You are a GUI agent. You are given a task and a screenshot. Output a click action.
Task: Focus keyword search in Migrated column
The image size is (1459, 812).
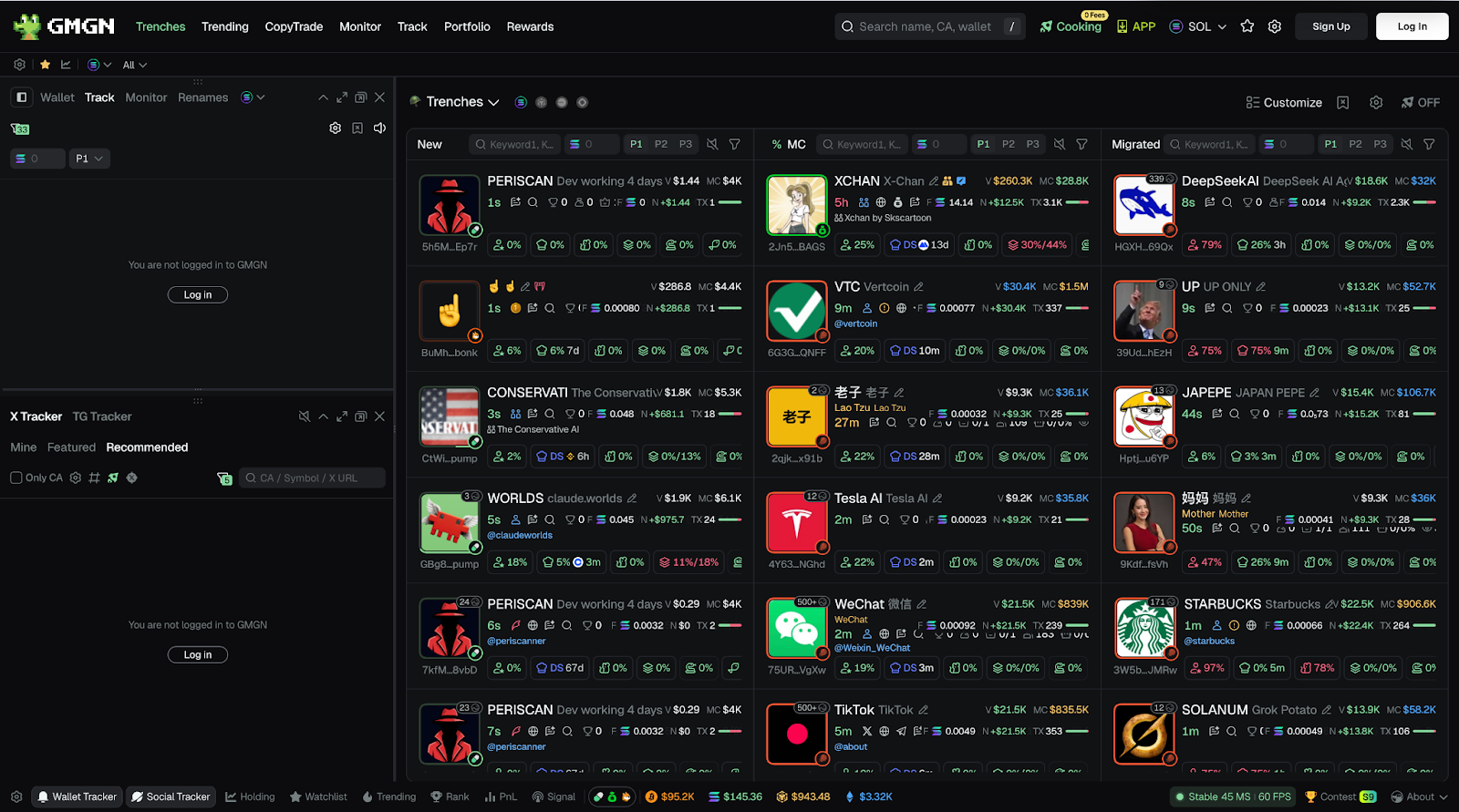click(1209, 144)
